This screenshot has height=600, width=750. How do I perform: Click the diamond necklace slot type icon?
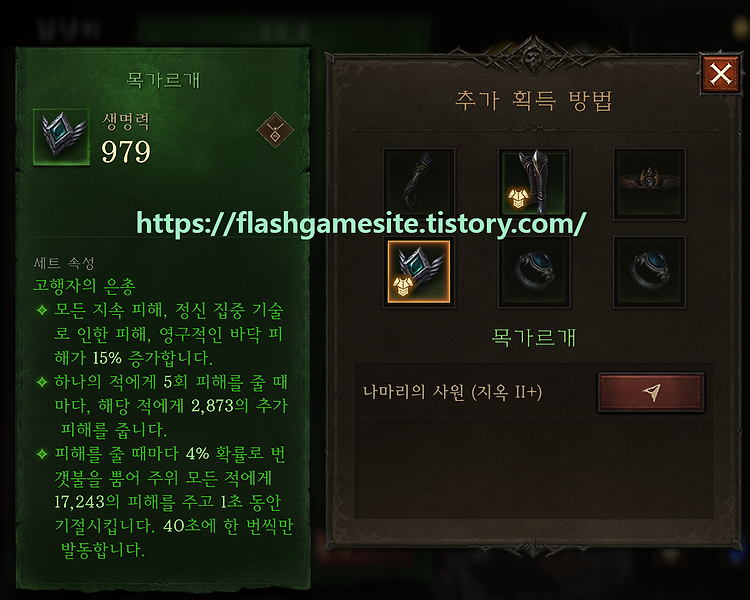coord(275,130)
